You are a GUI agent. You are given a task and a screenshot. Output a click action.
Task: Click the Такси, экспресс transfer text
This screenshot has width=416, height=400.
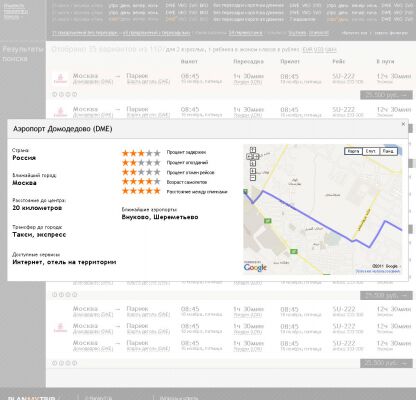point(39,235)
